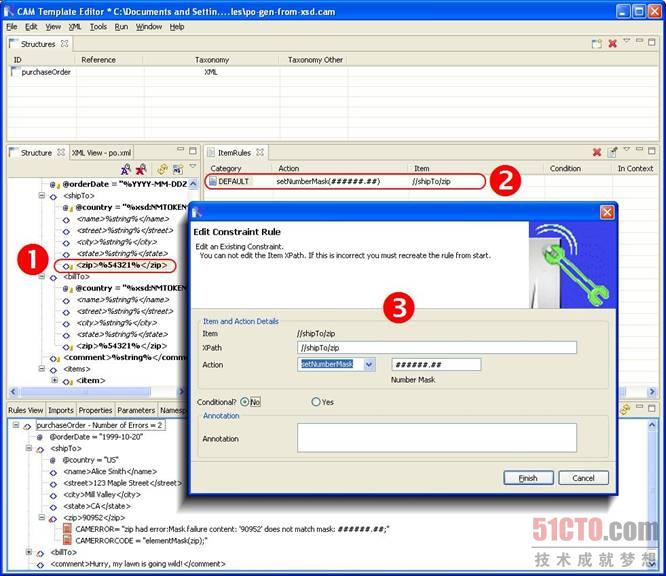The height and width of the screenshot is (576, 666).
Task: Expand the item node in Structure tree
Action: (x=54, y=380)
